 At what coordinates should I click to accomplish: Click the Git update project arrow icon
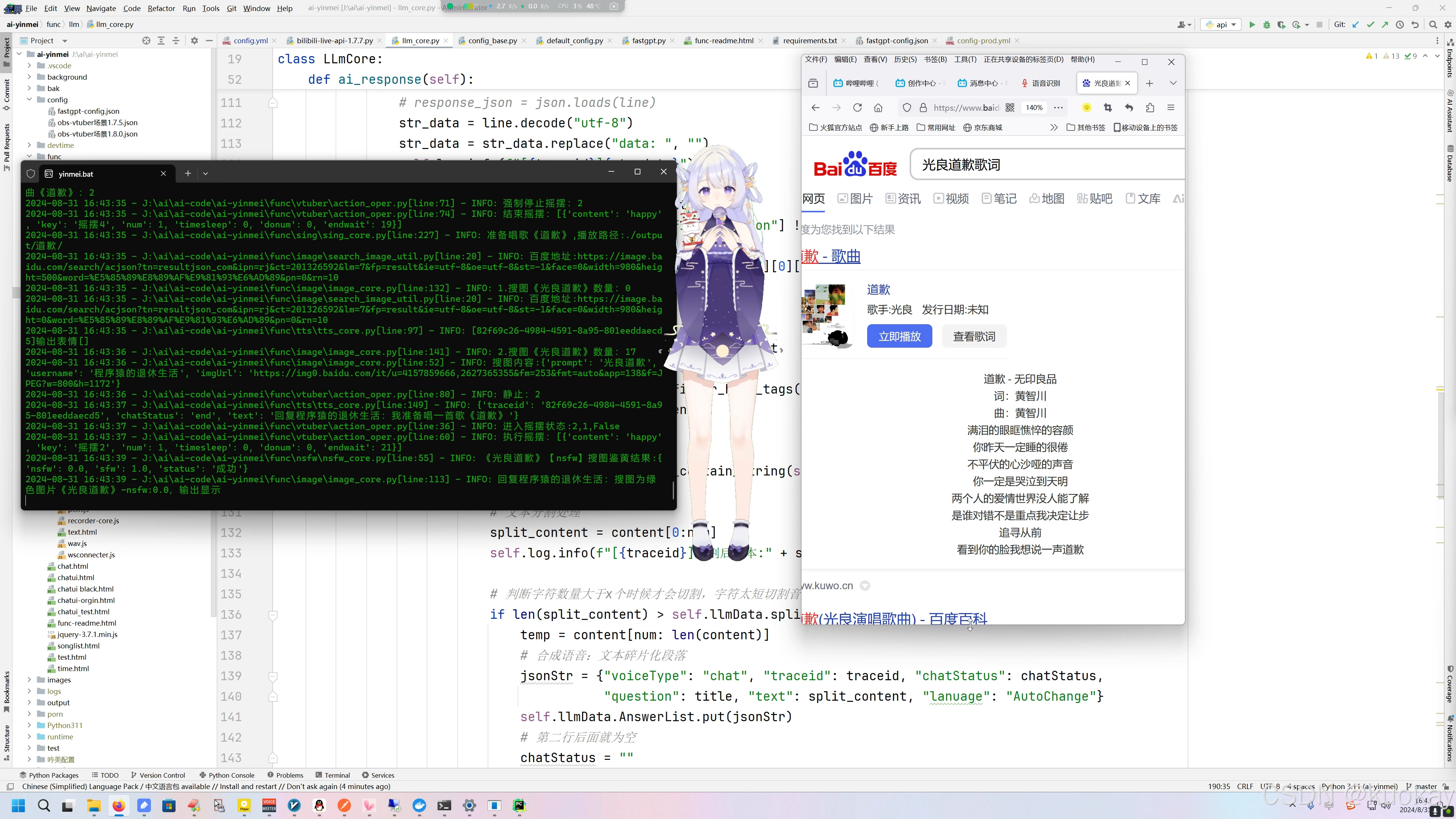[x=1356, y=24]
